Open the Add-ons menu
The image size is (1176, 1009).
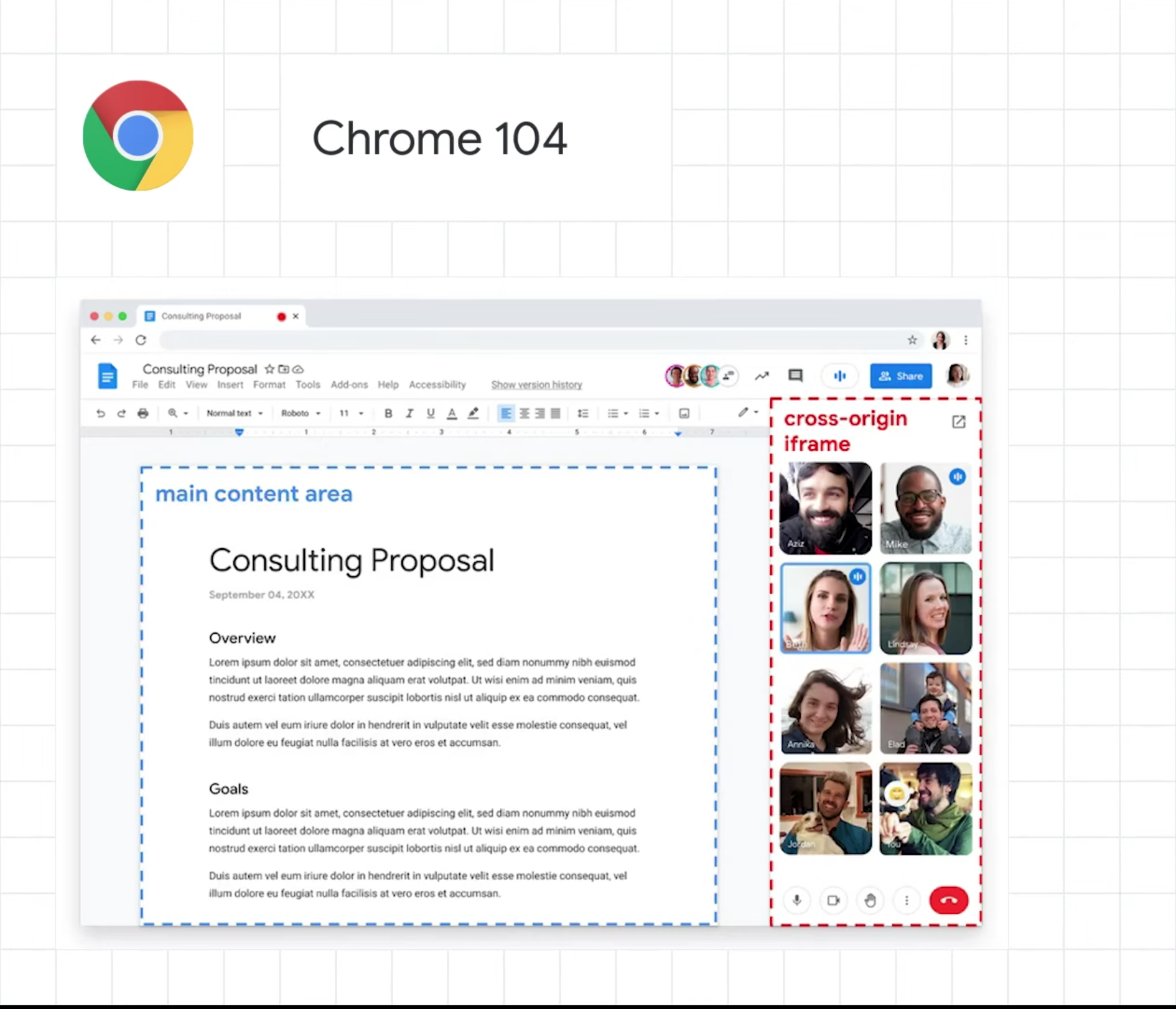pyautogui.click(x=349, y=385)
